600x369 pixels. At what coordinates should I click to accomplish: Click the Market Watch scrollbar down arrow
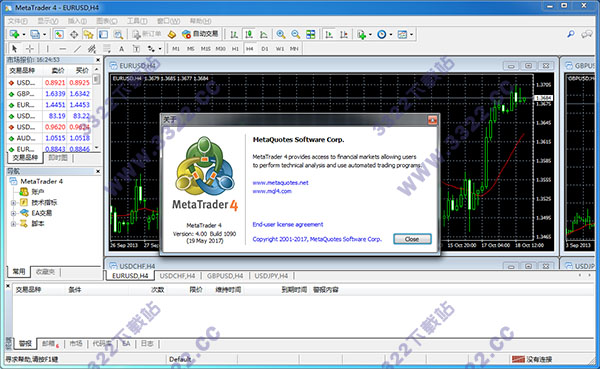click(96, 147)
